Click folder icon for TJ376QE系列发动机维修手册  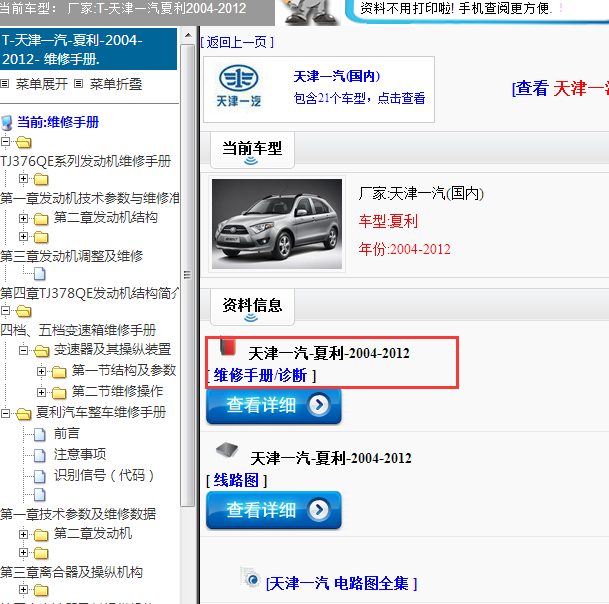[x=24, y=142]
